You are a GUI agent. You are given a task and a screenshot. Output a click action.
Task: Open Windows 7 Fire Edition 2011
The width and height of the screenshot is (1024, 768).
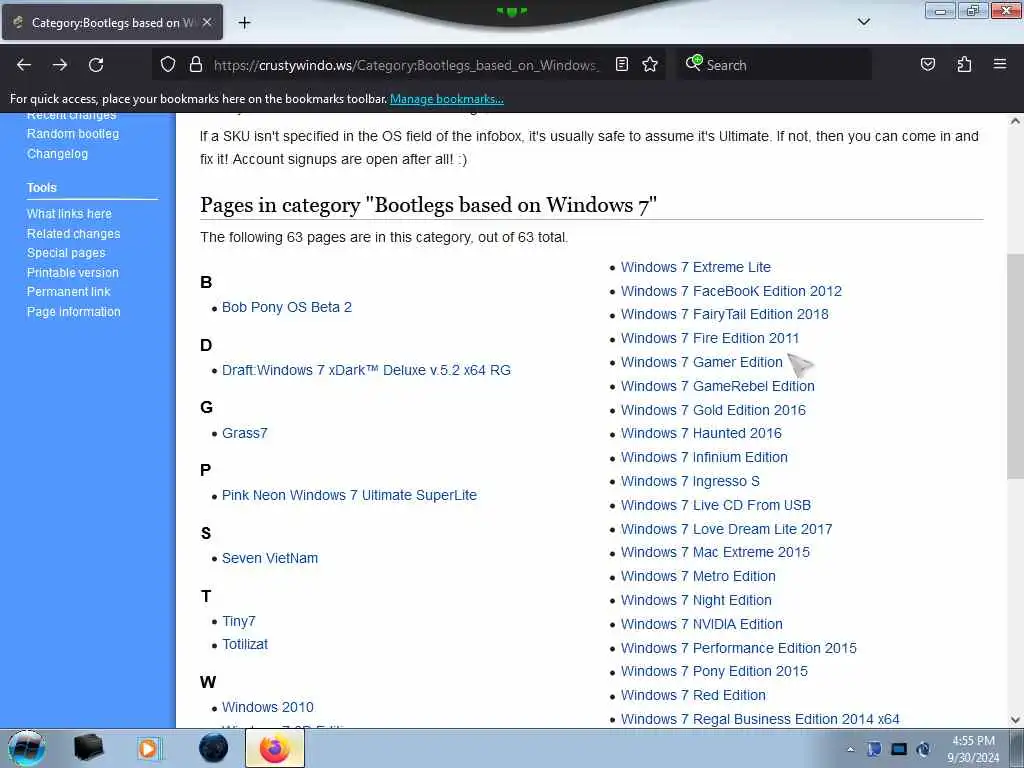pos(710,338)
